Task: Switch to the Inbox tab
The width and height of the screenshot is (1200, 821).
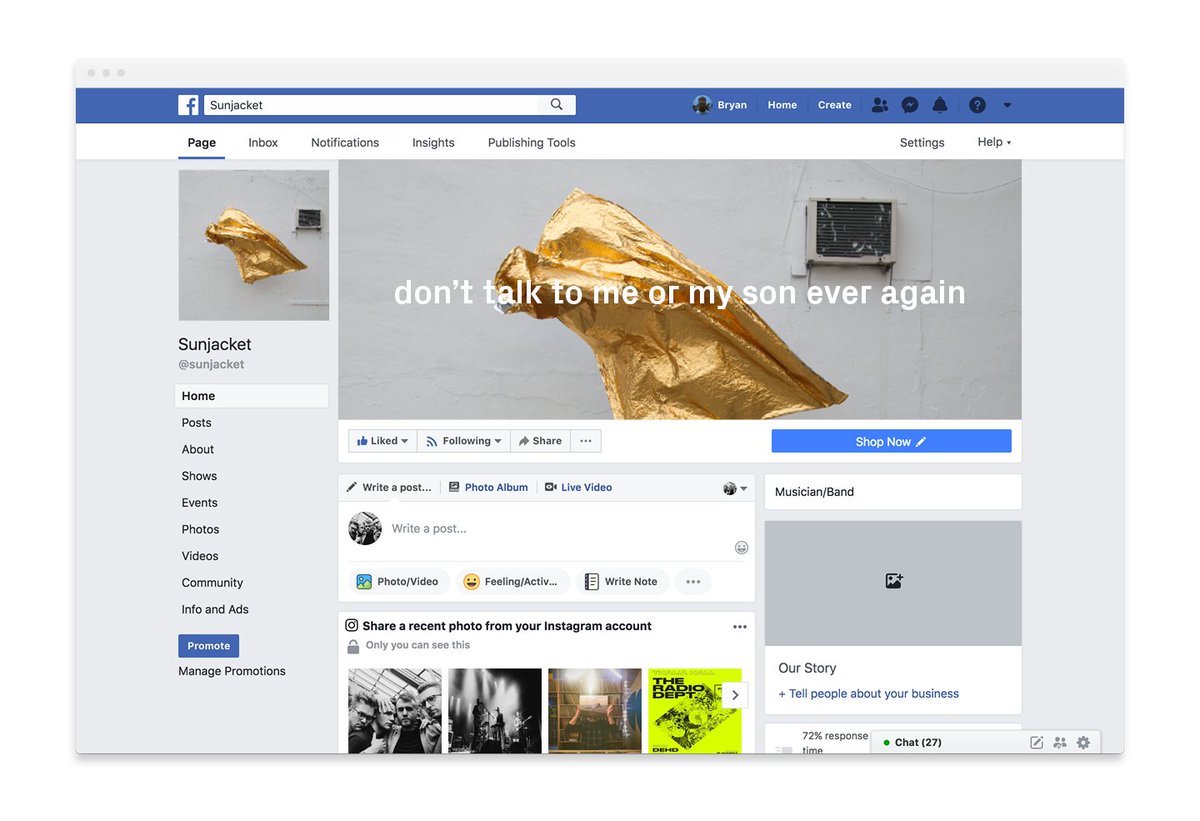Action: 263,142
